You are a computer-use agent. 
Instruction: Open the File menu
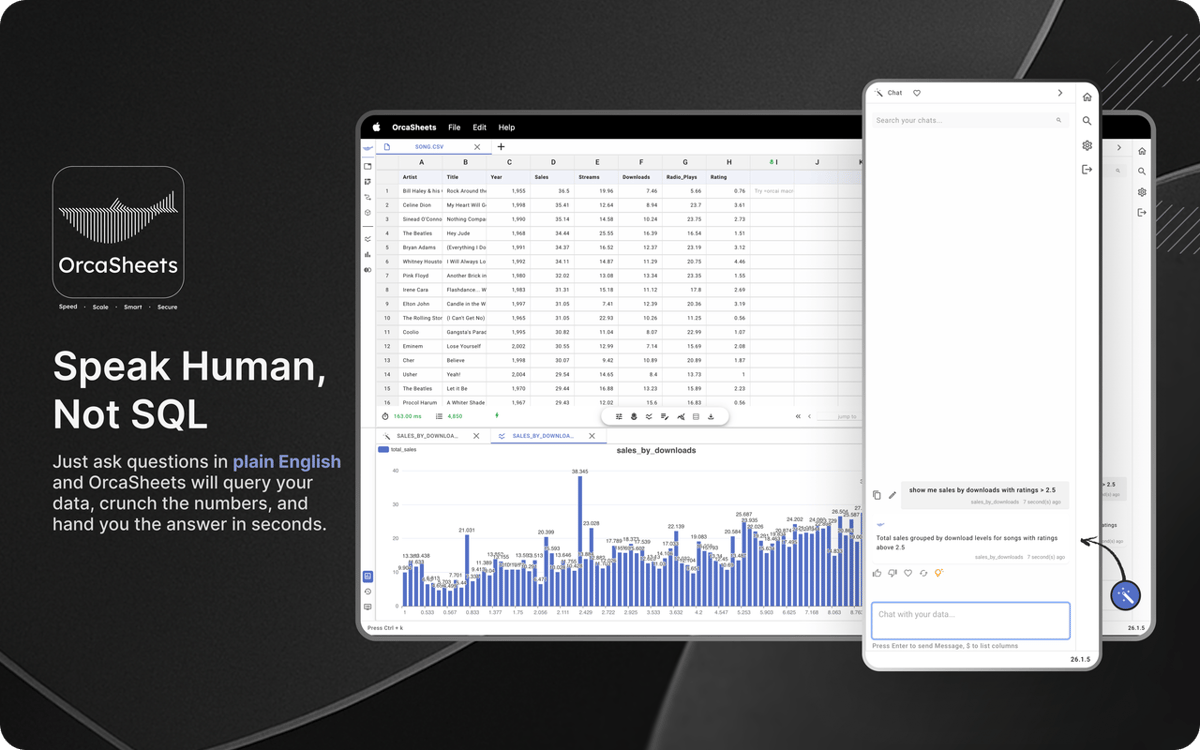point(454,127)
